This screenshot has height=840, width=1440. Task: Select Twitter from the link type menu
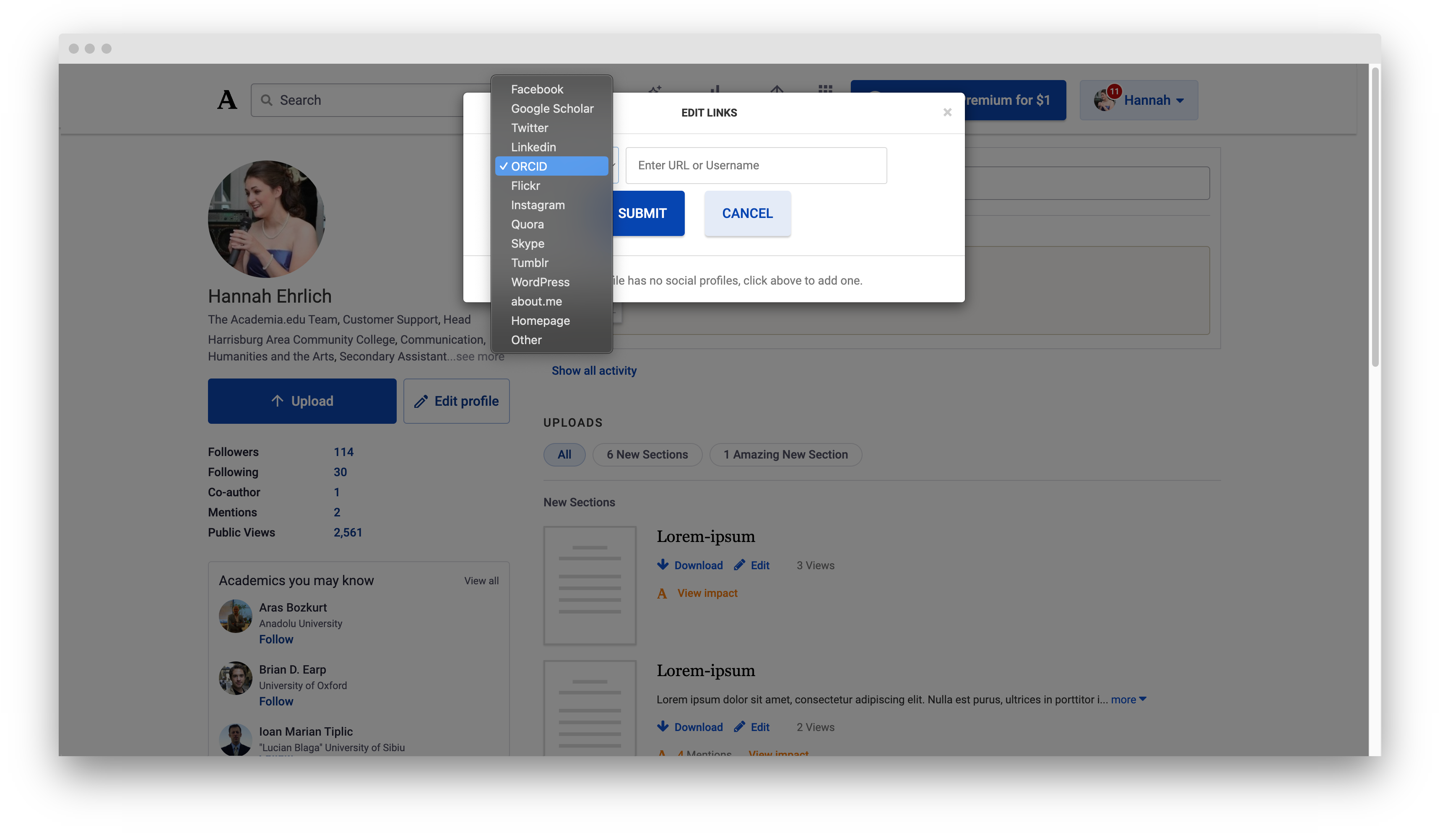529,127
